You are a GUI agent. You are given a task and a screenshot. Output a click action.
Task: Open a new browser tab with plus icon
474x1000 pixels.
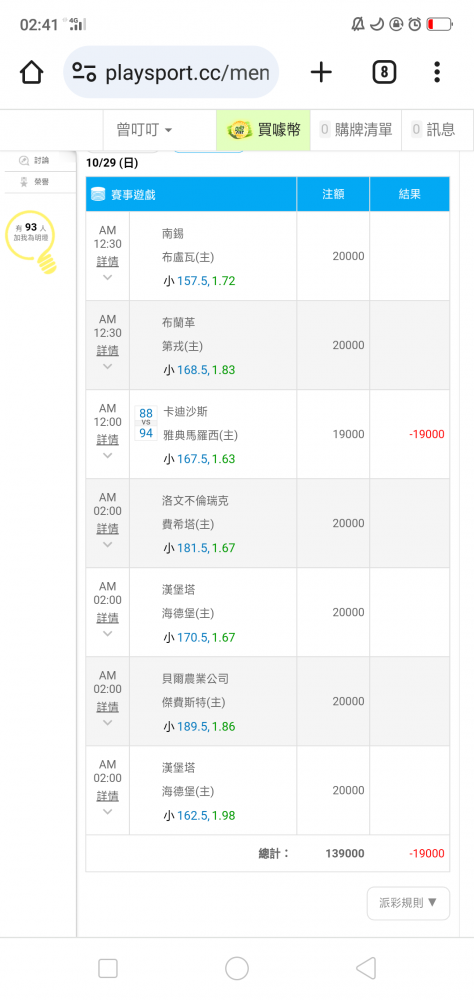tap(321, 73)
